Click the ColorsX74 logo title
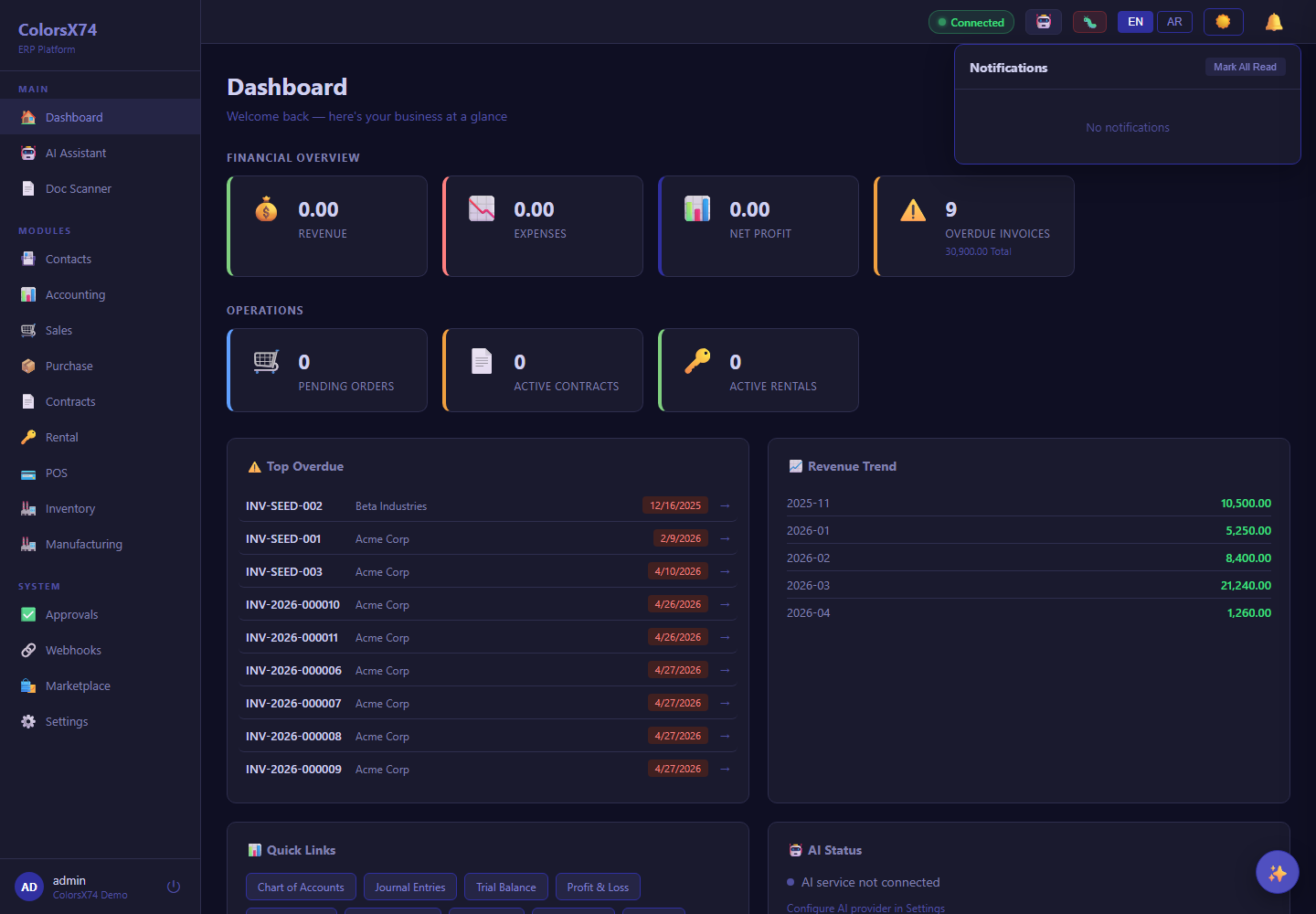 tap(58, 29)
